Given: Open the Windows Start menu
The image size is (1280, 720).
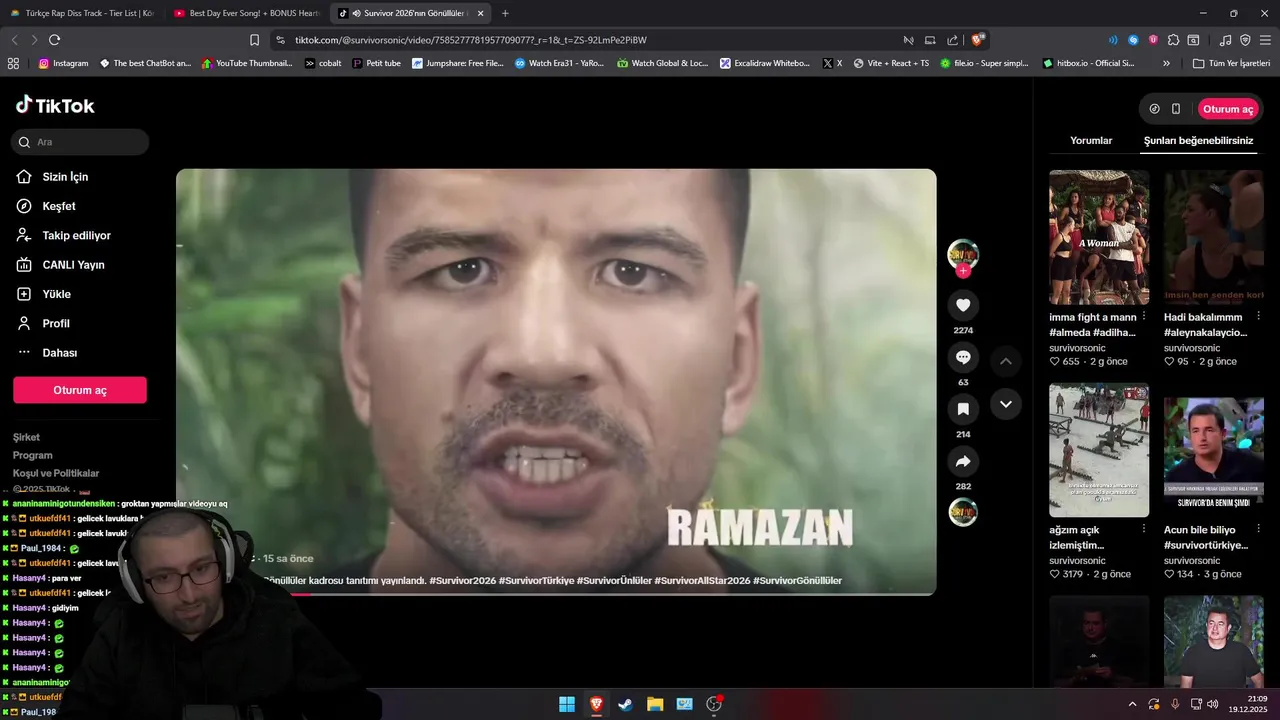Looking at the screenshot, I should coord(567,704).
